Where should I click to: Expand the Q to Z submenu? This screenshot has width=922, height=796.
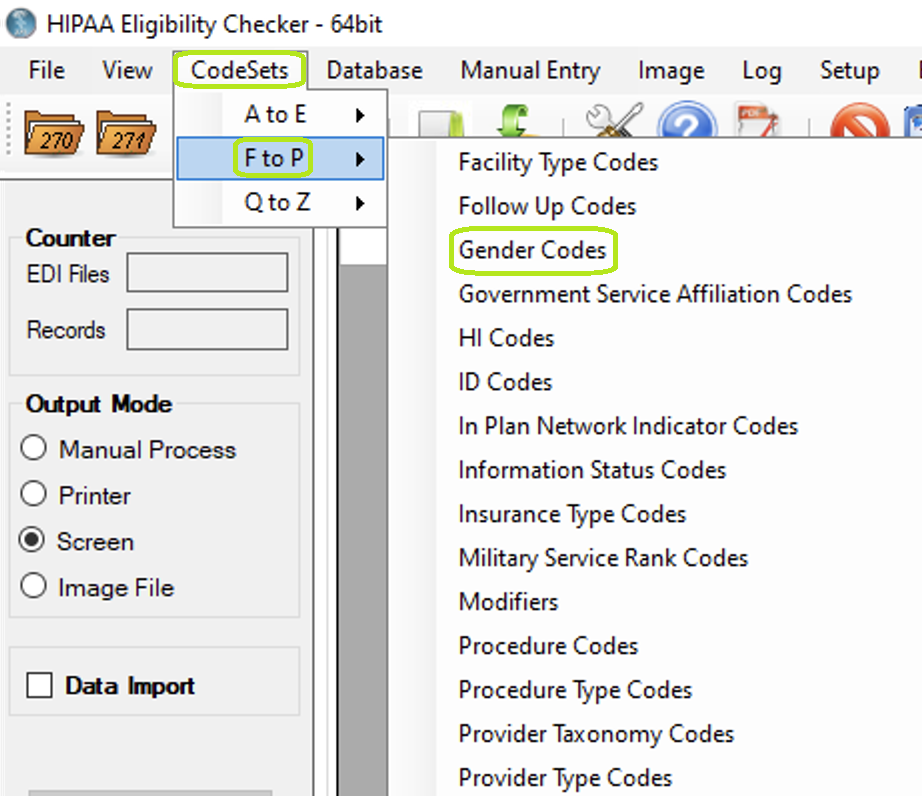click(280, 202)
